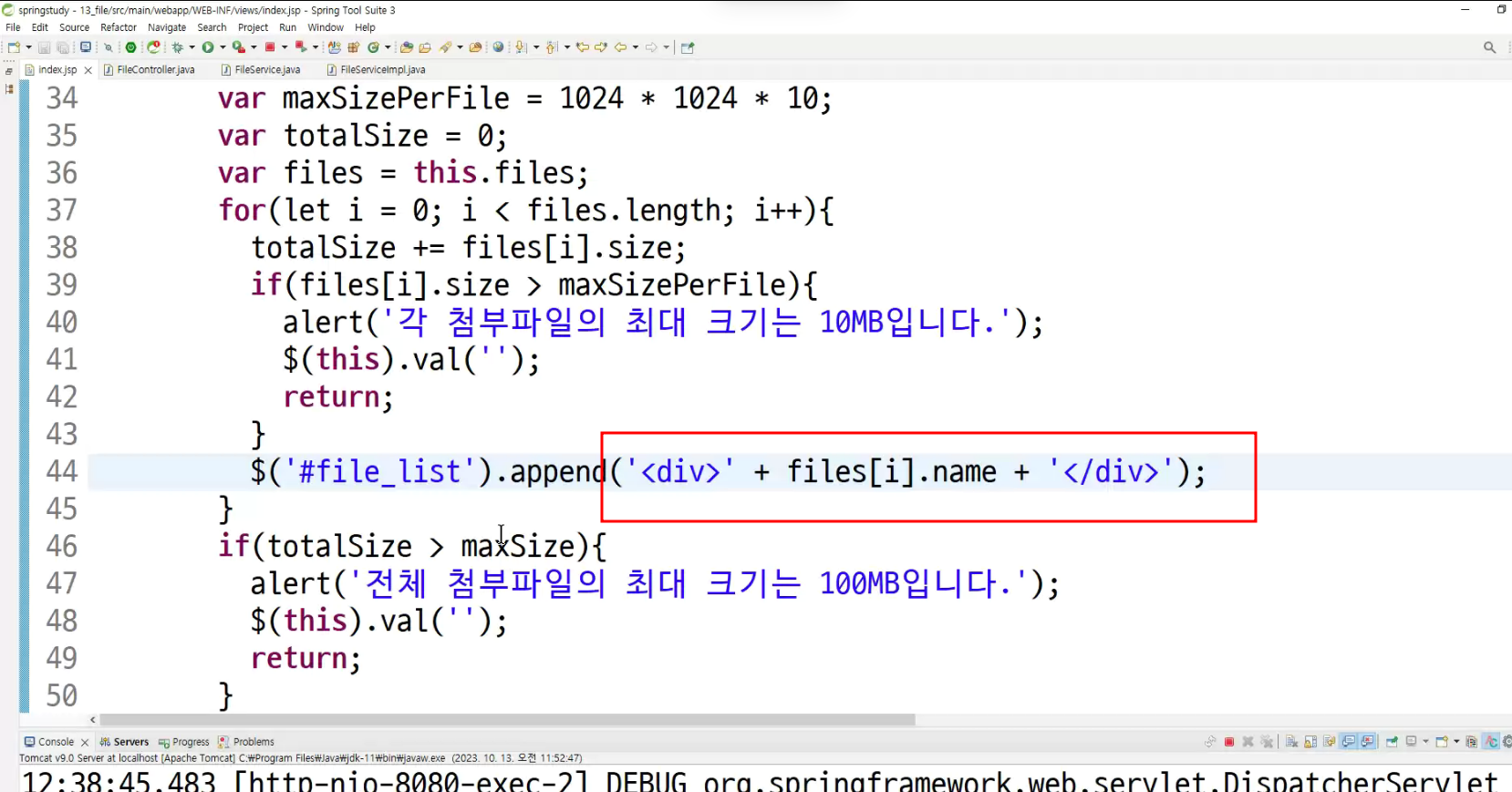Click the Next Annotation icon
The image size is (1512, 792).
(520, 47)
